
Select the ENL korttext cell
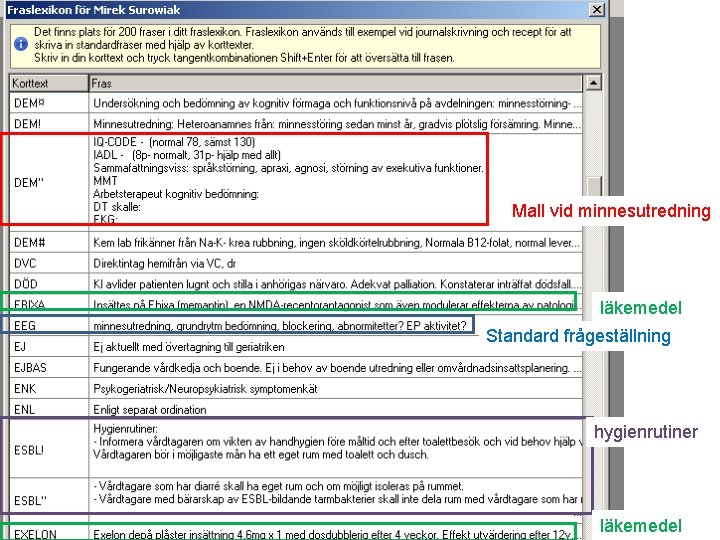click(x=49, y=409)
